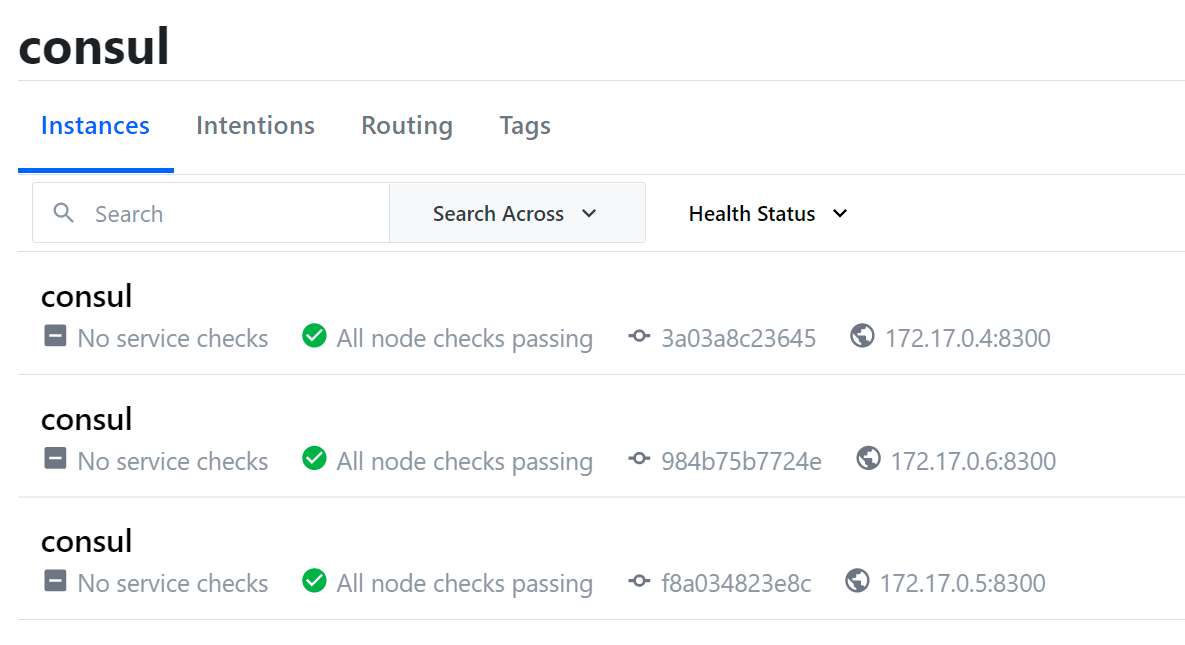The width and height of the screenshot is (1185, 645).
Task: Switch to the Instances tab
Action: coord(95,126)
